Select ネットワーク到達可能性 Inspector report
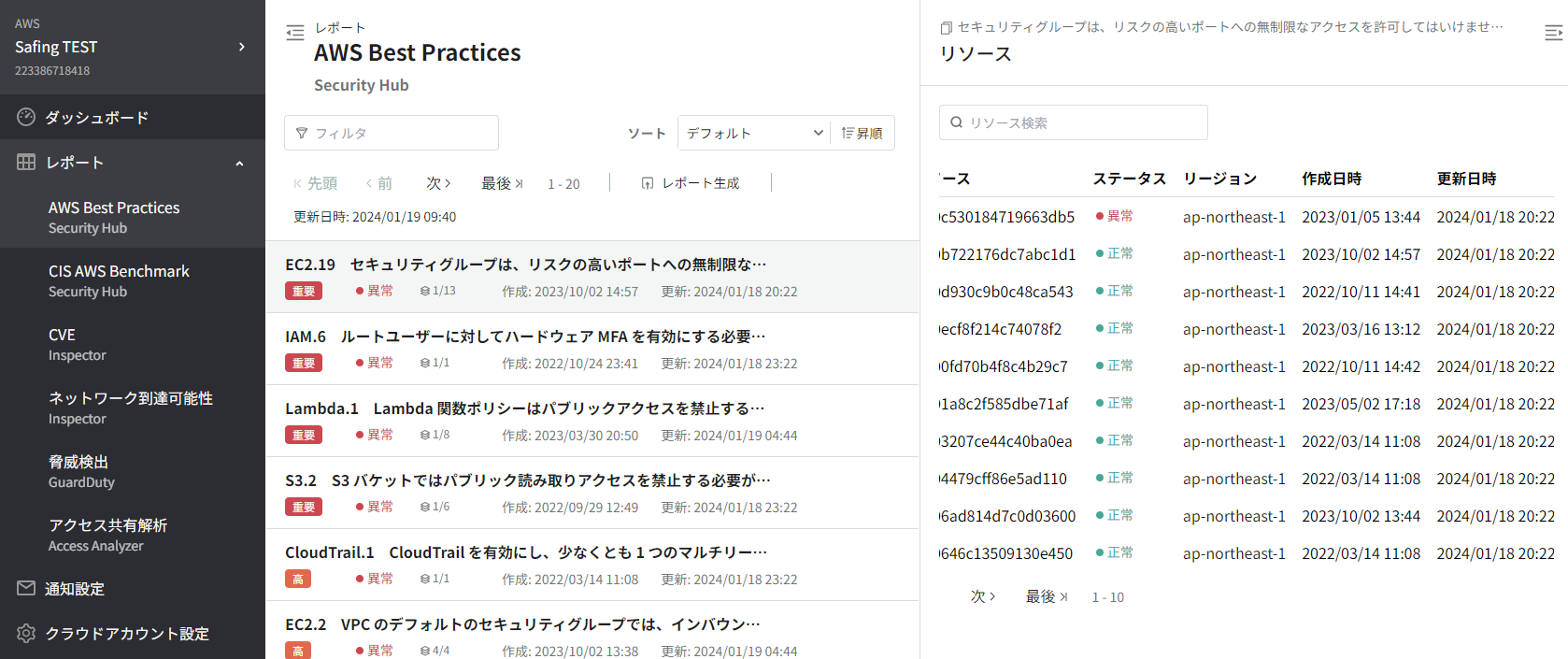Image resolution: width=1568 pixels, height=659 pixels. [133, 408]
